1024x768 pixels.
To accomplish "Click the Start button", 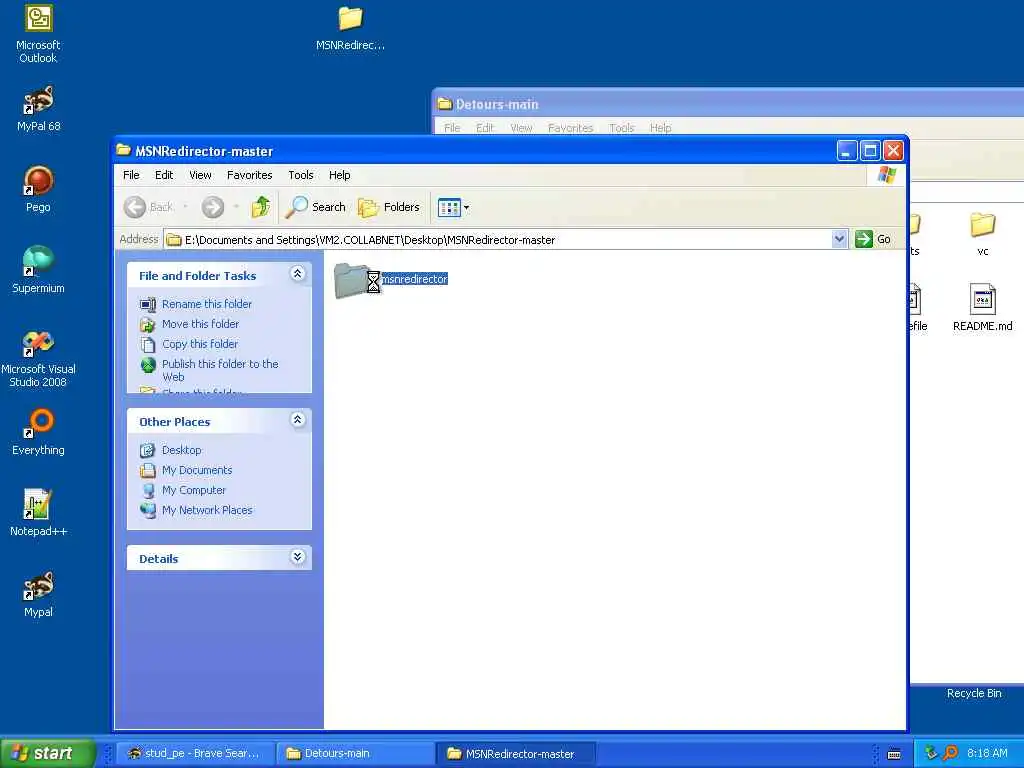I will [x=47, y=753].
